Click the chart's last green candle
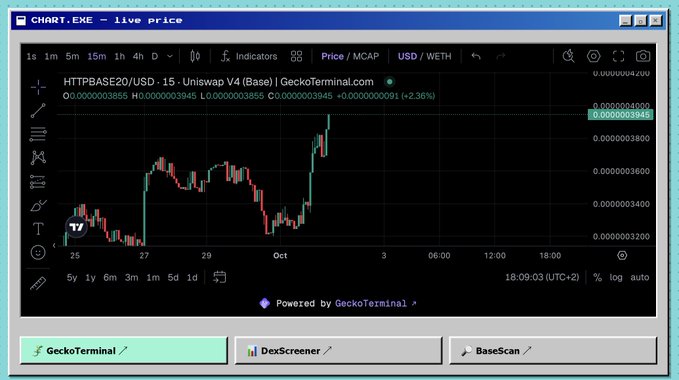 click(x=329, y=122)
